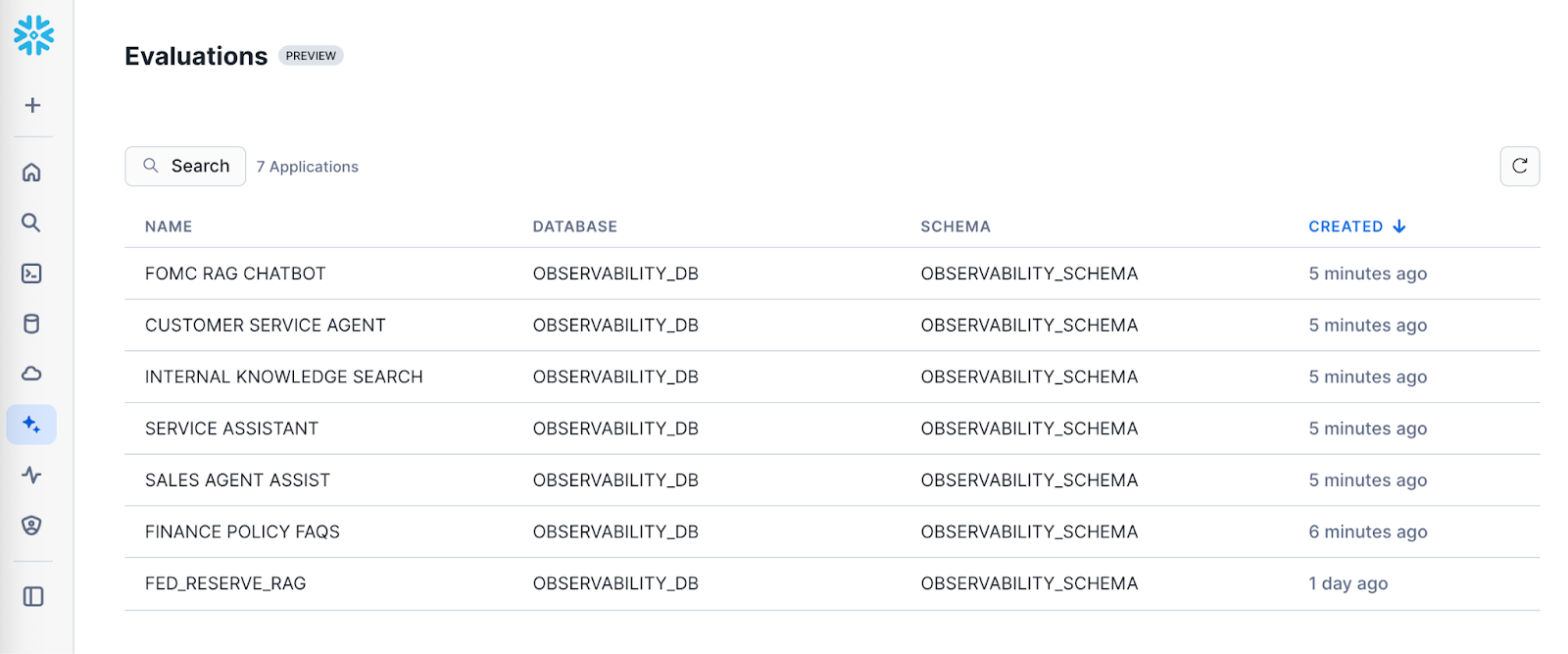The width and height of the screenshot is (1568, 654).
Task: Click the sidebar magnifier search icon
Action: click(x=31, y=223)
